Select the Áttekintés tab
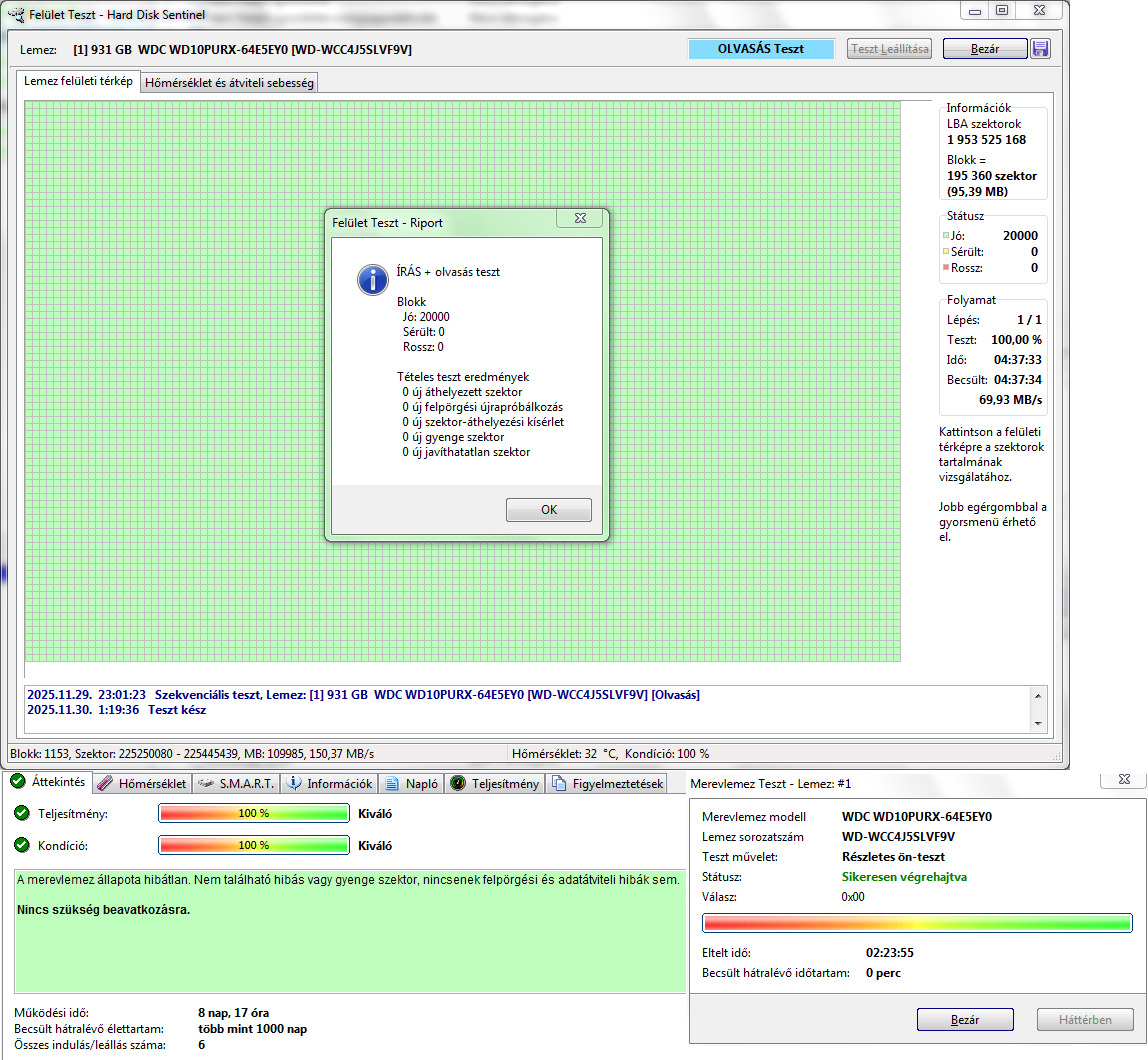Image resolution: width=1148 pixels, height=1060 pixels. pos(48,782)
